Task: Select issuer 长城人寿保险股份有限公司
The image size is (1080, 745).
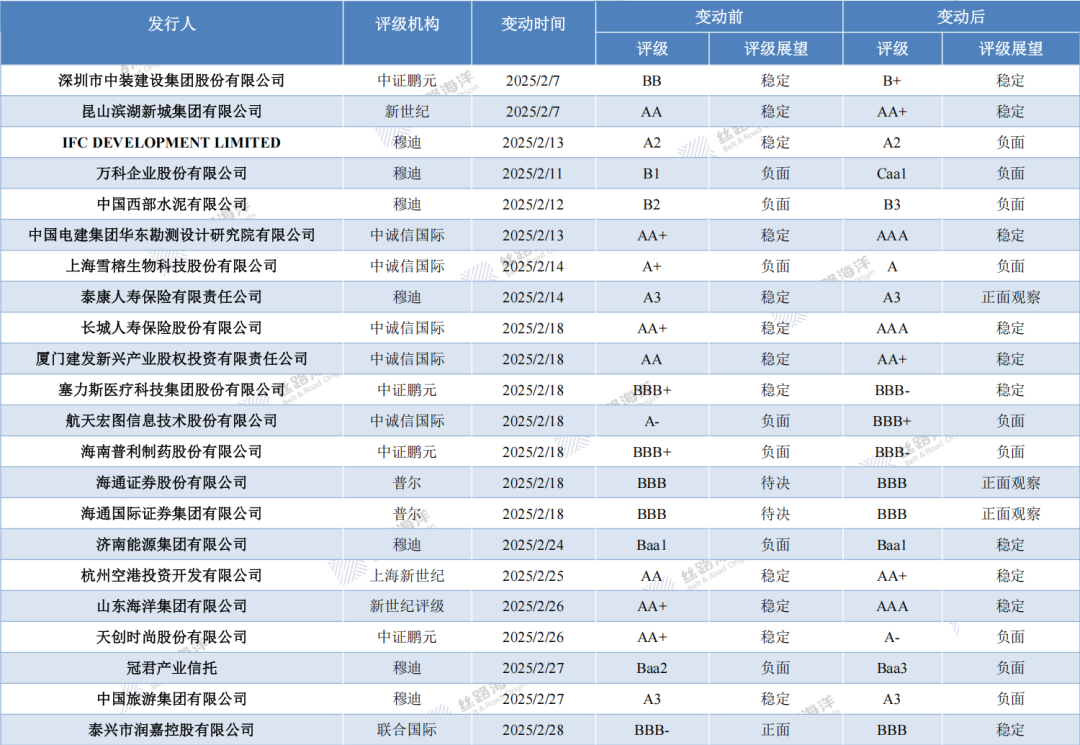Action: click(172, 328)
